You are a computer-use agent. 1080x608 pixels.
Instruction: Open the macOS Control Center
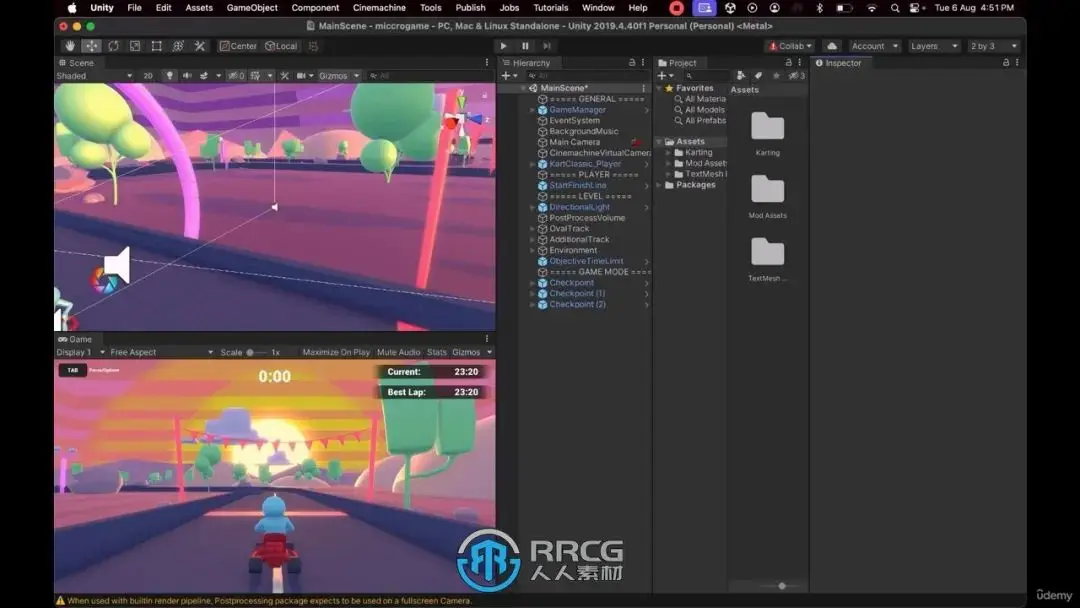[915, 8]
